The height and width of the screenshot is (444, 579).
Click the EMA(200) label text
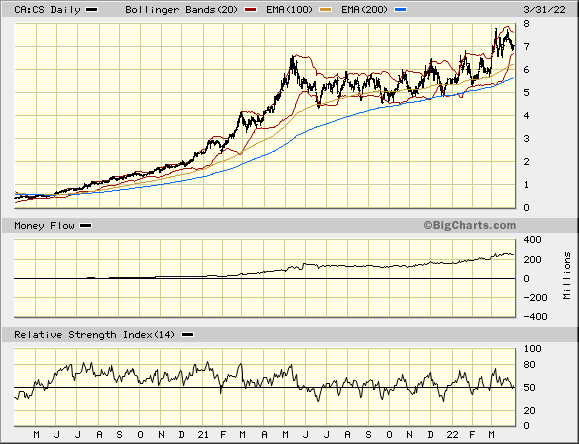(364, 10)
